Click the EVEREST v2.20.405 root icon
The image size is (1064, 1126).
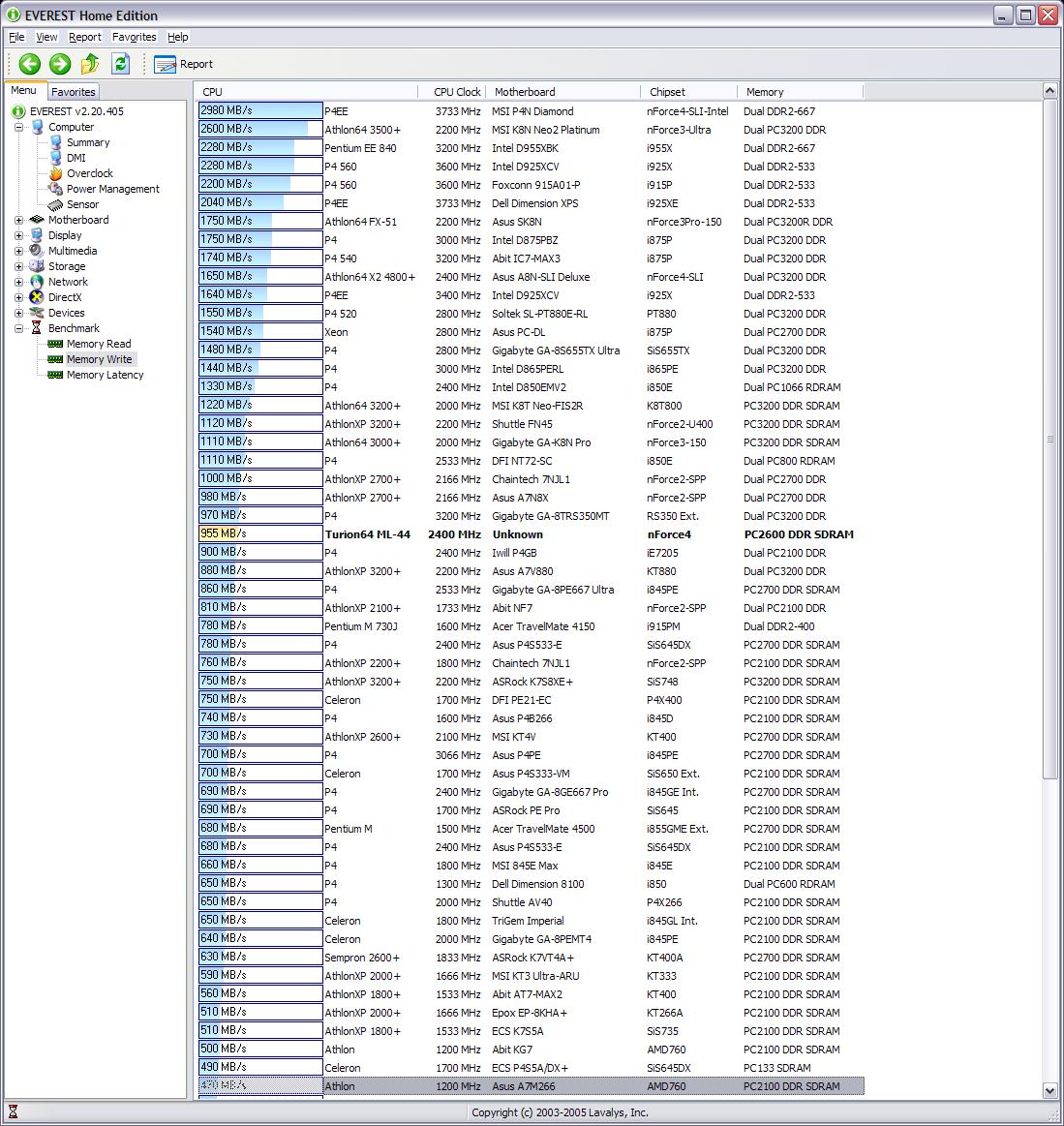(x=18, y=111)
